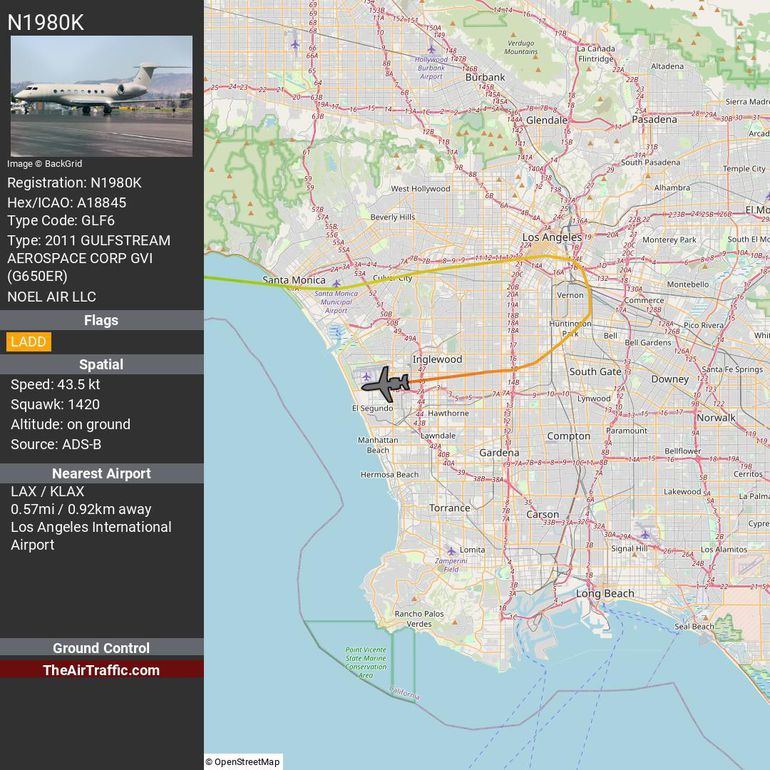770x770 pixels.
Task: Select the Spatial section header
Action: click(x=101, y=364)
